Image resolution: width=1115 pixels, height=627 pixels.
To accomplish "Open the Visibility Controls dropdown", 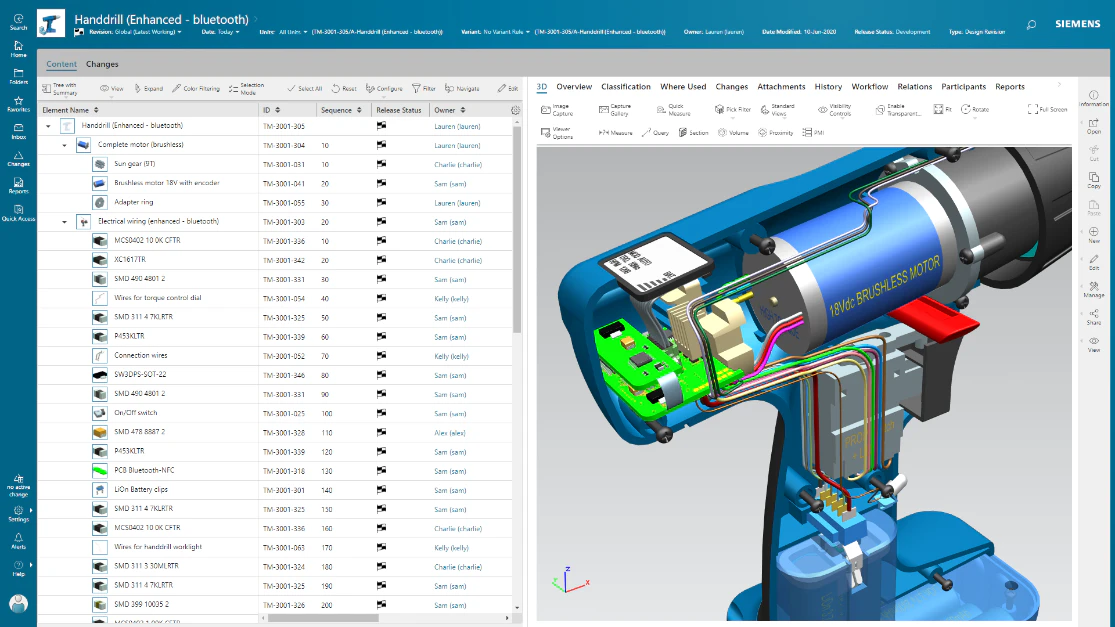I will click(x=834, y=109).
